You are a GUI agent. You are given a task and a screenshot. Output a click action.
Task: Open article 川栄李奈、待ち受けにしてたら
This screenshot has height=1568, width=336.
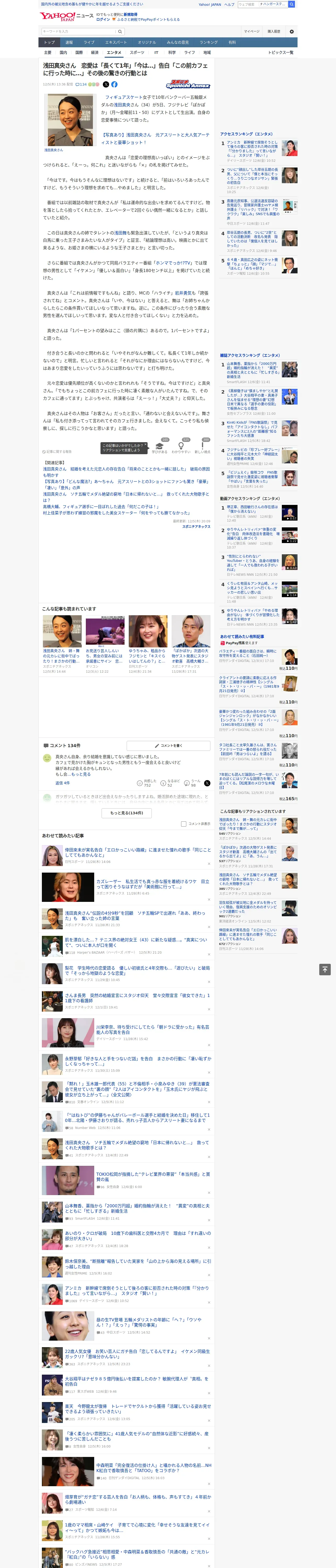[153, 1029]
